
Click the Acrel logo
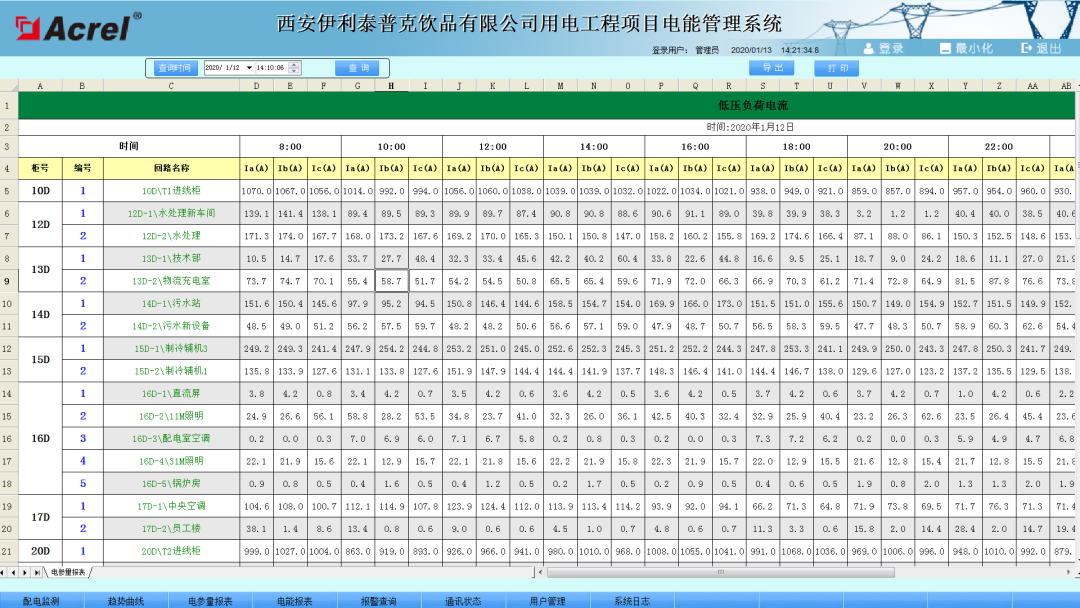coord(60,24)
